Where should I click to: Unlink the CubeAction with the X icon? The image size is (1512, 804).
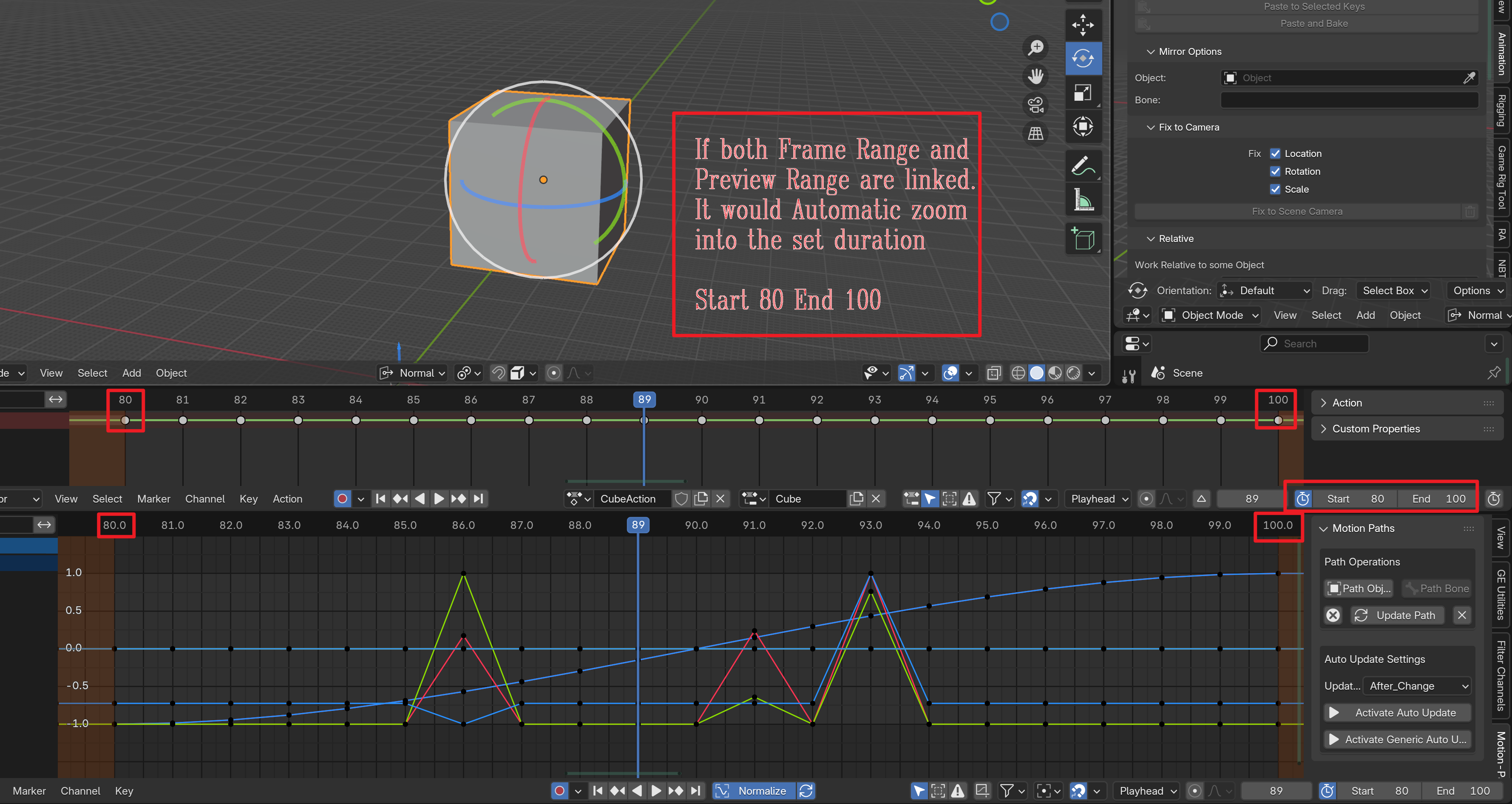[720, 499]
